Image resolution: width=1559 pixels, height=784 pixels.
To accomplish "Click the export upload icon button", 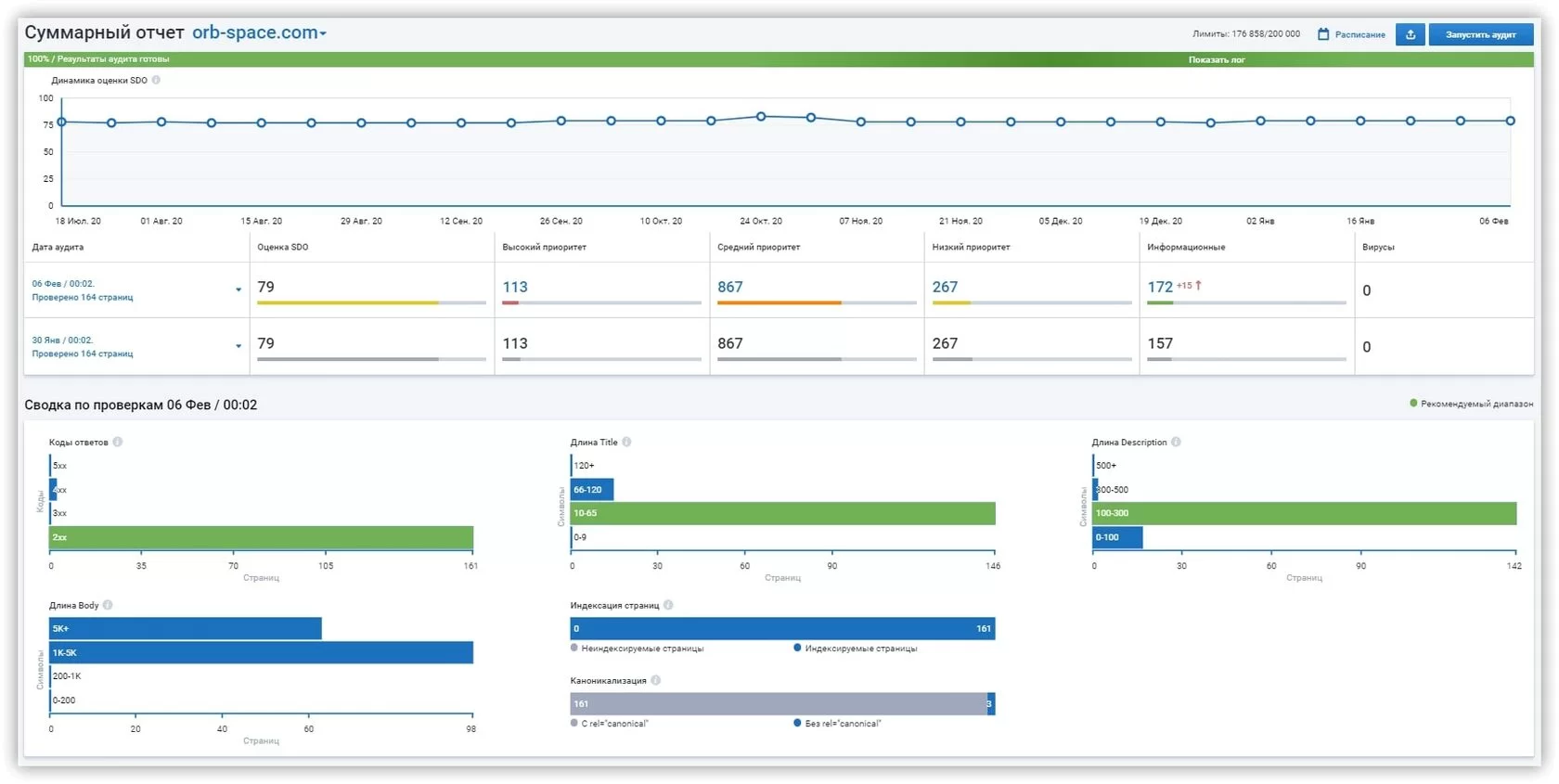I will [1410, 34].
